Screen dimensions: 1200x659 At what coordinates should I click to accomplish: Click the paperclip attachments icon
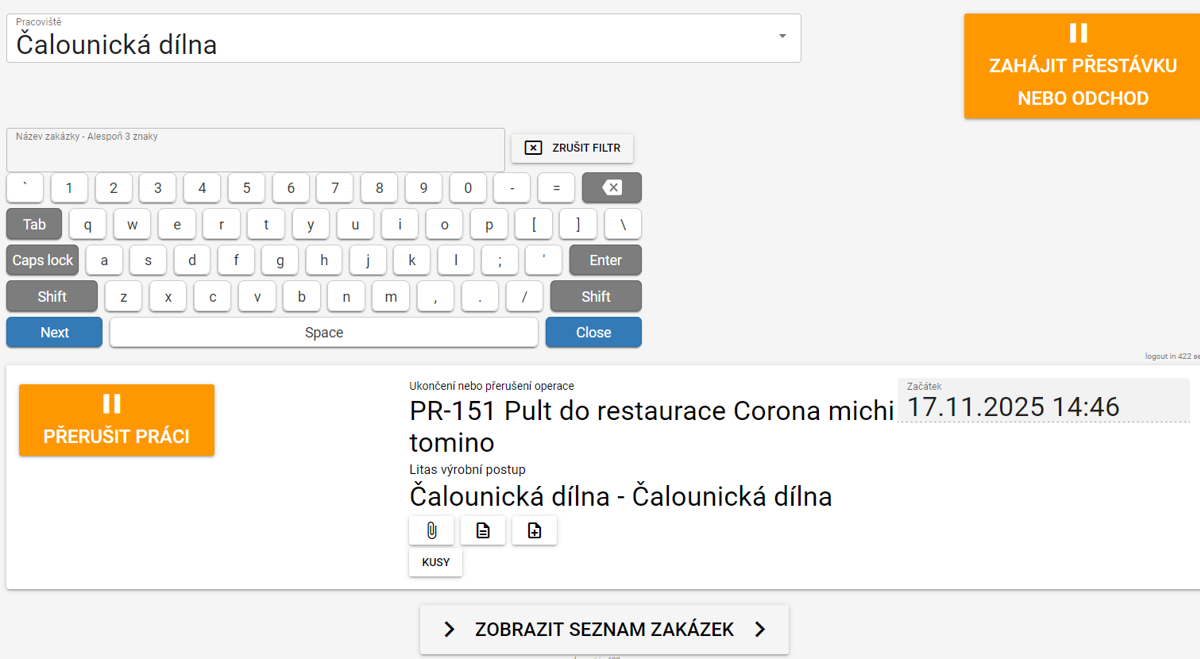point(431,530)
